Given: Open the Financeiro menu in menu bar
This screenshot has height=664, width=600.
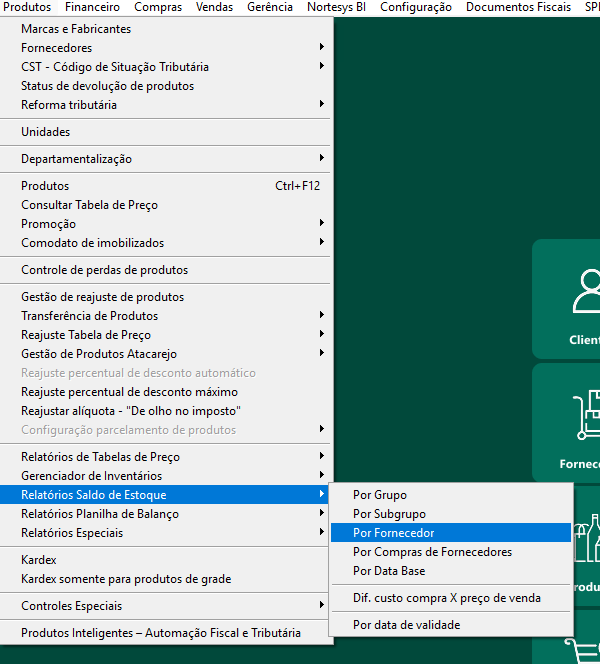Looking at the screenshot, I should (92, 7).
